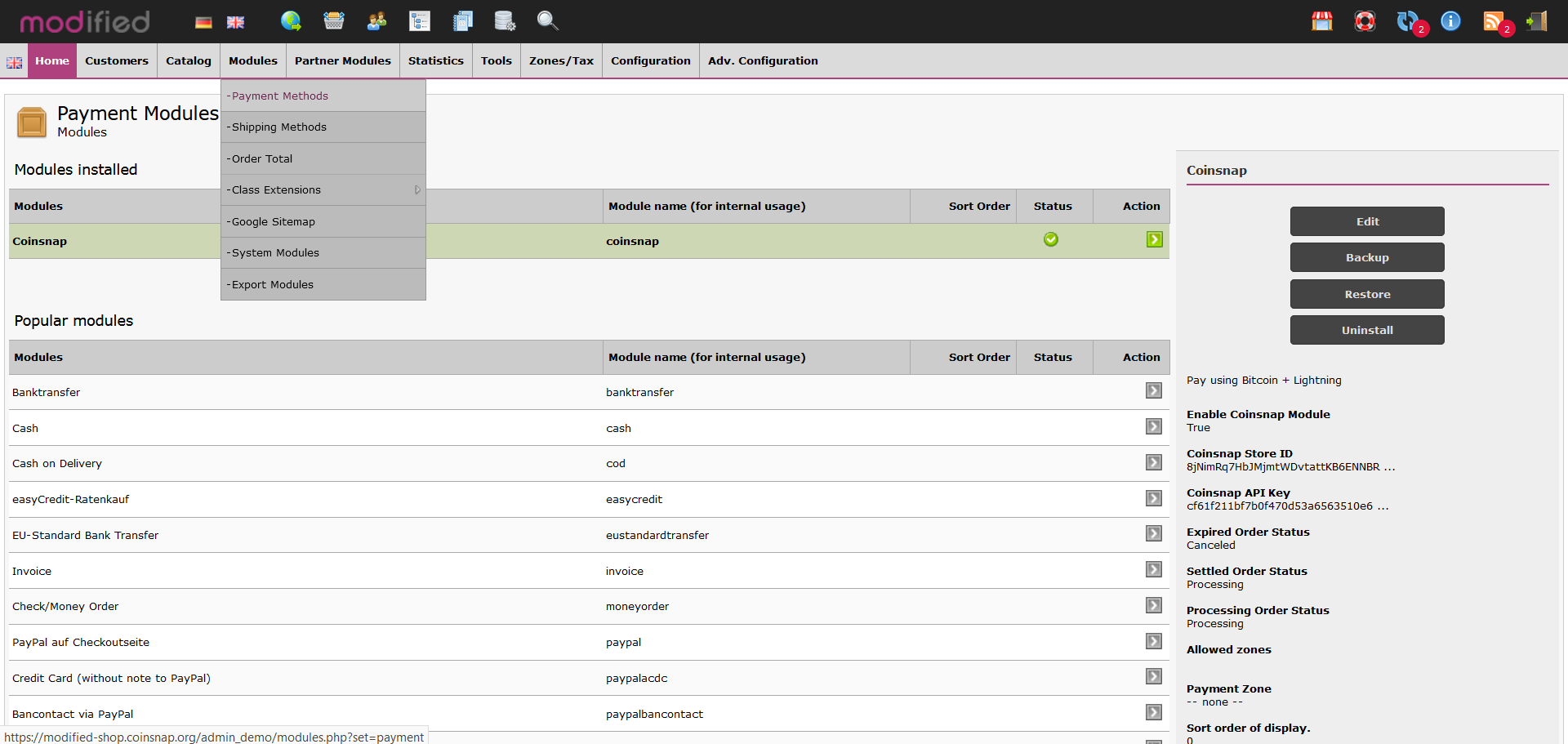This screenshot has width=1568, height=744.
Task: Click the action arrow for Credit Card row
Action: (1154, 676)
